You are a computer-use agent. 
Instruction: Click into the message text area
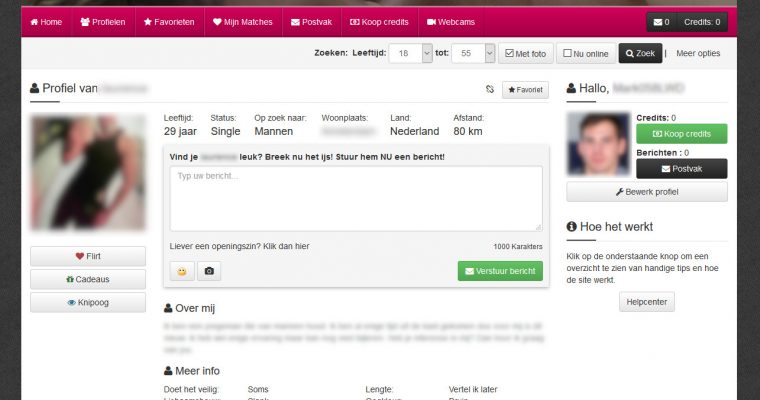coord(356,198)
